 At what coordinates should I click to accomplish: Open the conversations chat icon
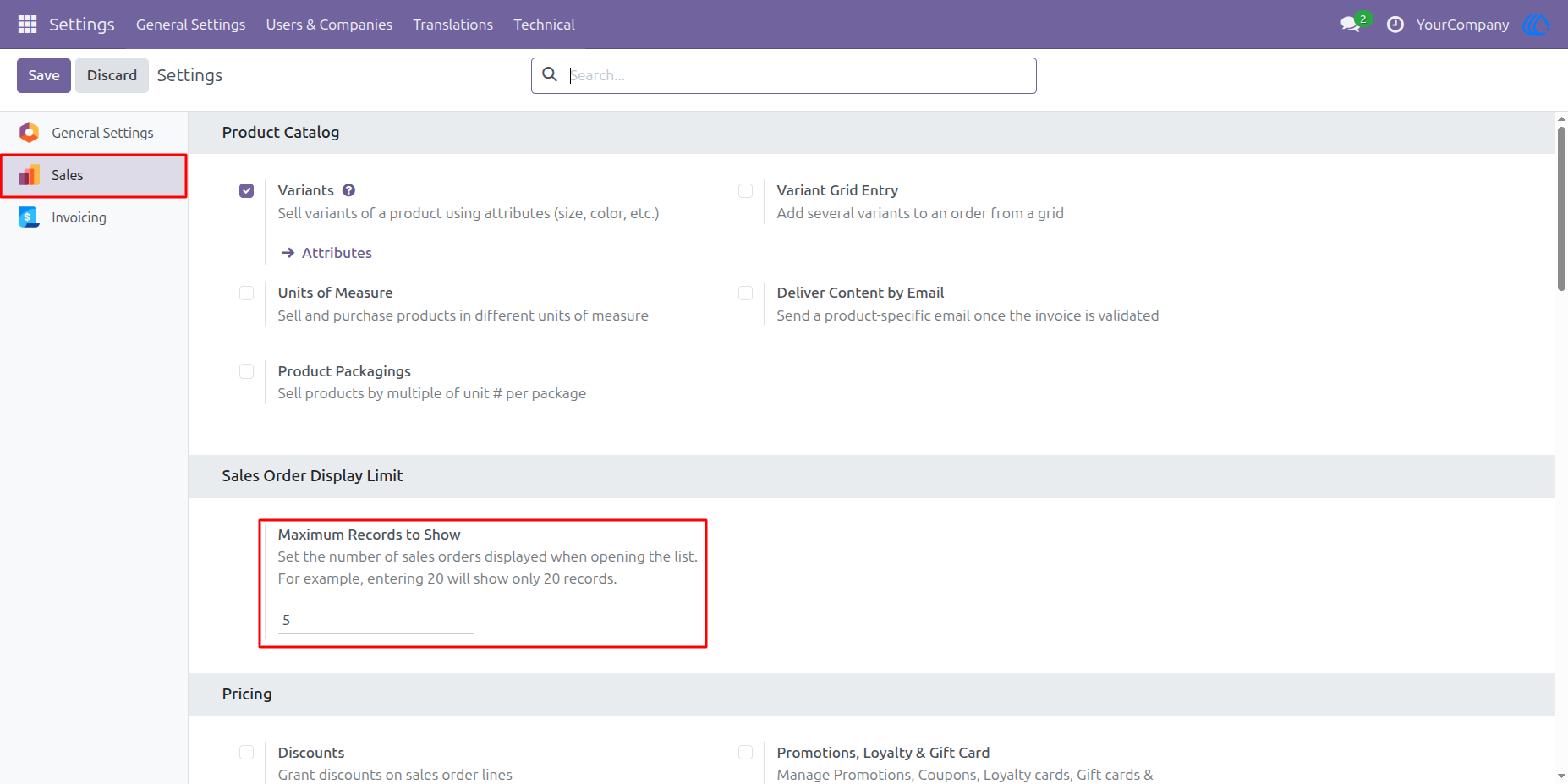pos(1351,25)
